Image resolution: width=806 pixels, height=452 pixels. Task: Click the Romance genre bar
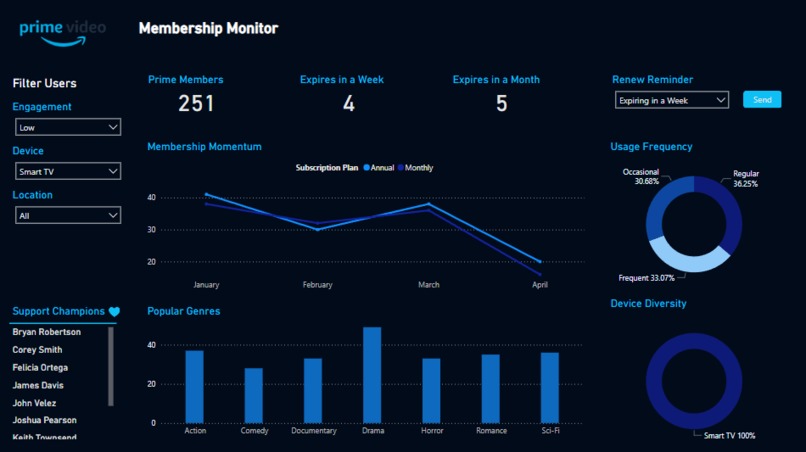tap(490, 389)
